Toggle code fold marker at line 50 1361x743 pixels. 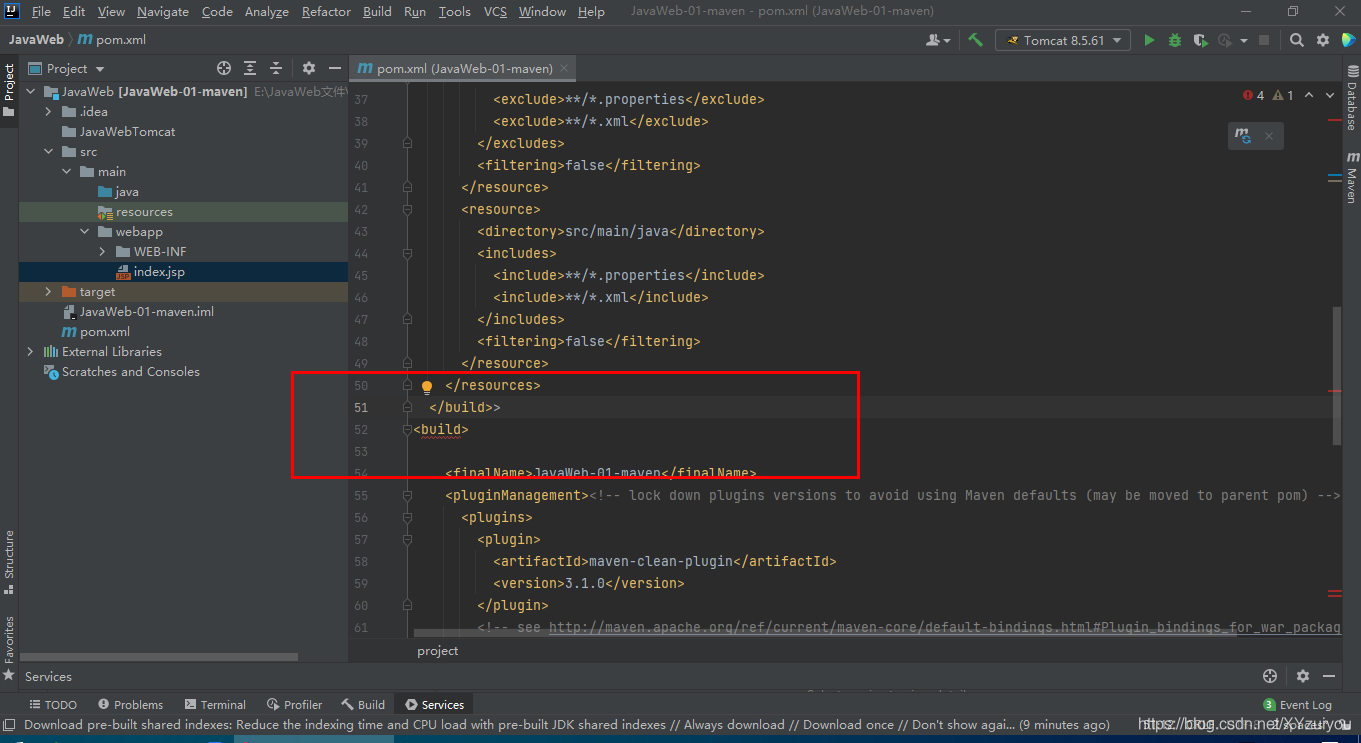(x=407, y=386)
